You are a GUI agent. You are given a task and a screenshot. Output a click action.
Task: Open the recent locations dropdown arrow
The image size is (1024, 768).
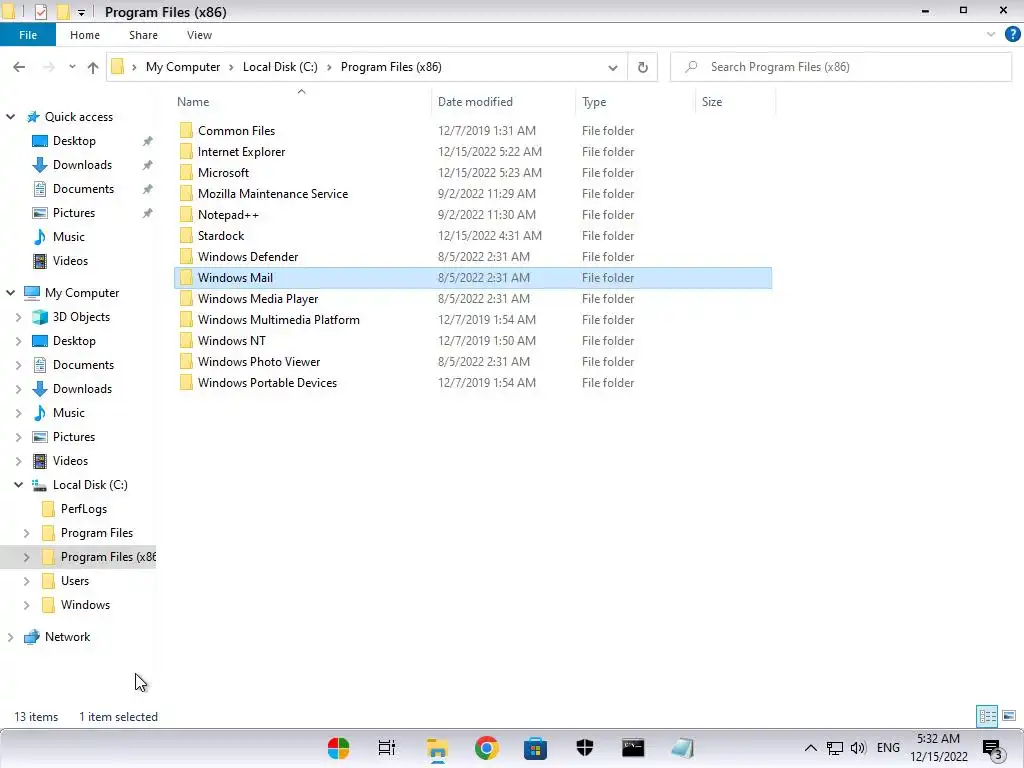72,67
